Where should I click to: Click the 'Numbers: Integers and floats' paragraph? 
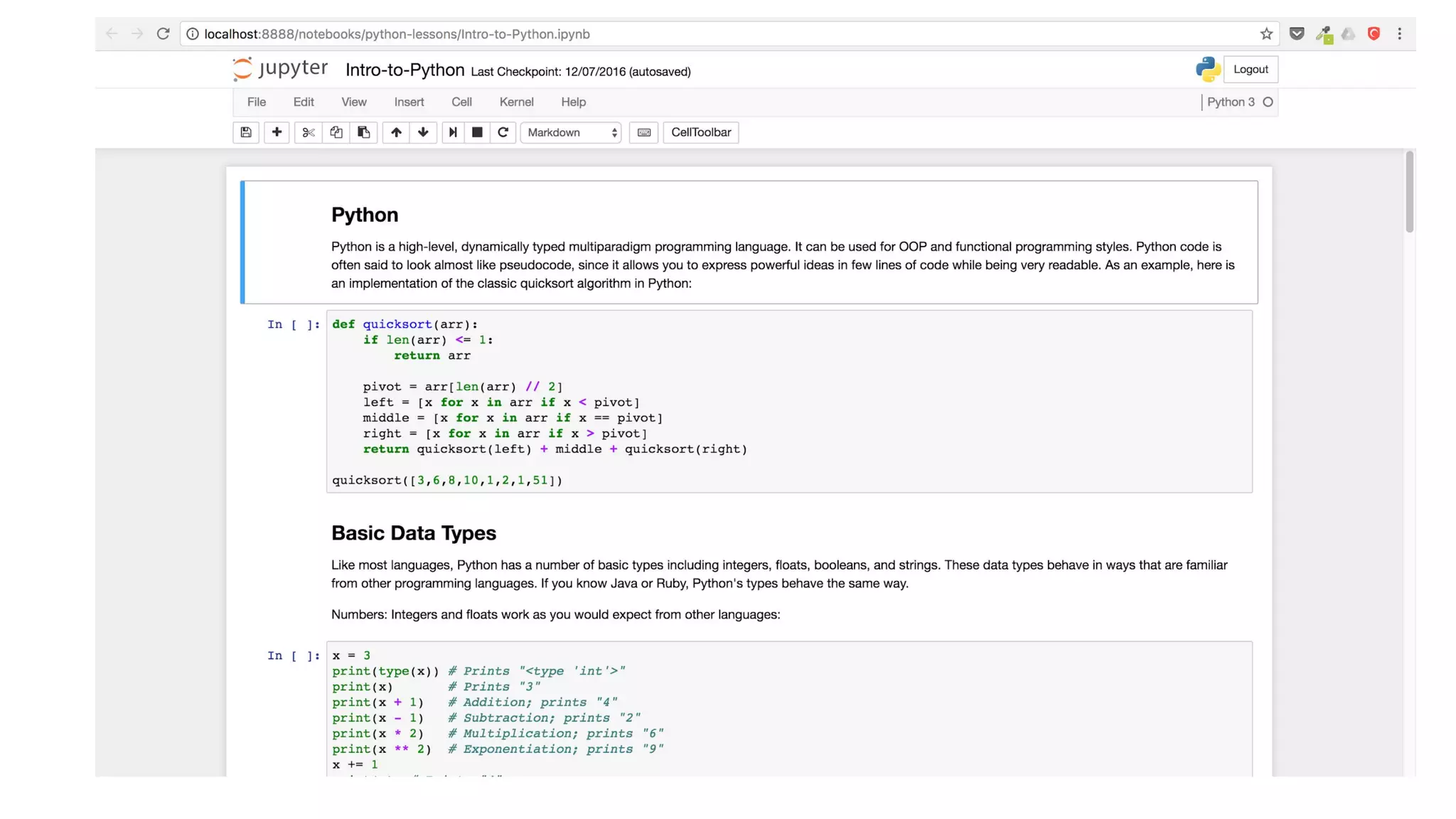coord(555,615)
